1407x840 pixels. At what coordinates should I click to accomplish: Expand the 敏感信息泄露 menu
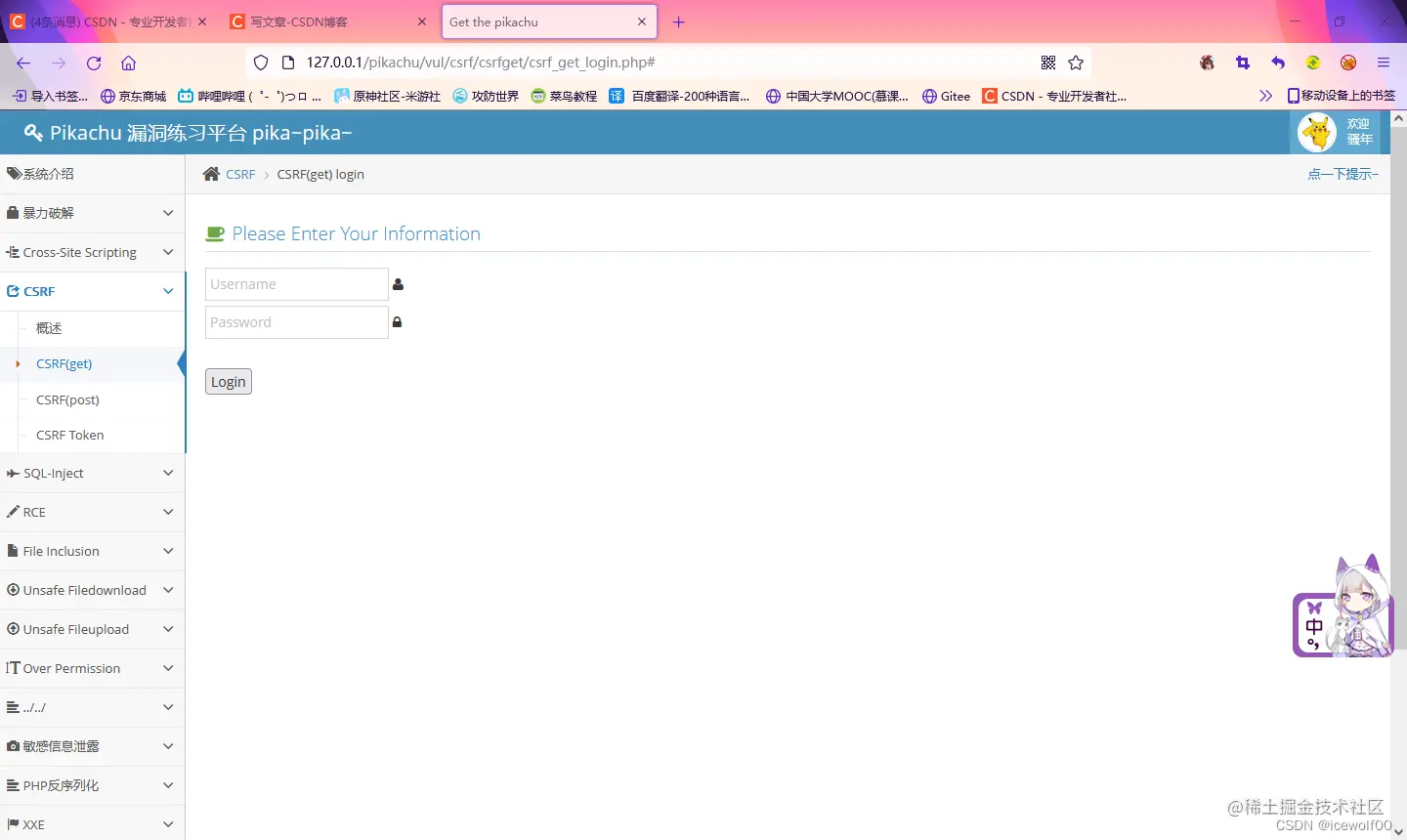coord(92,746)
